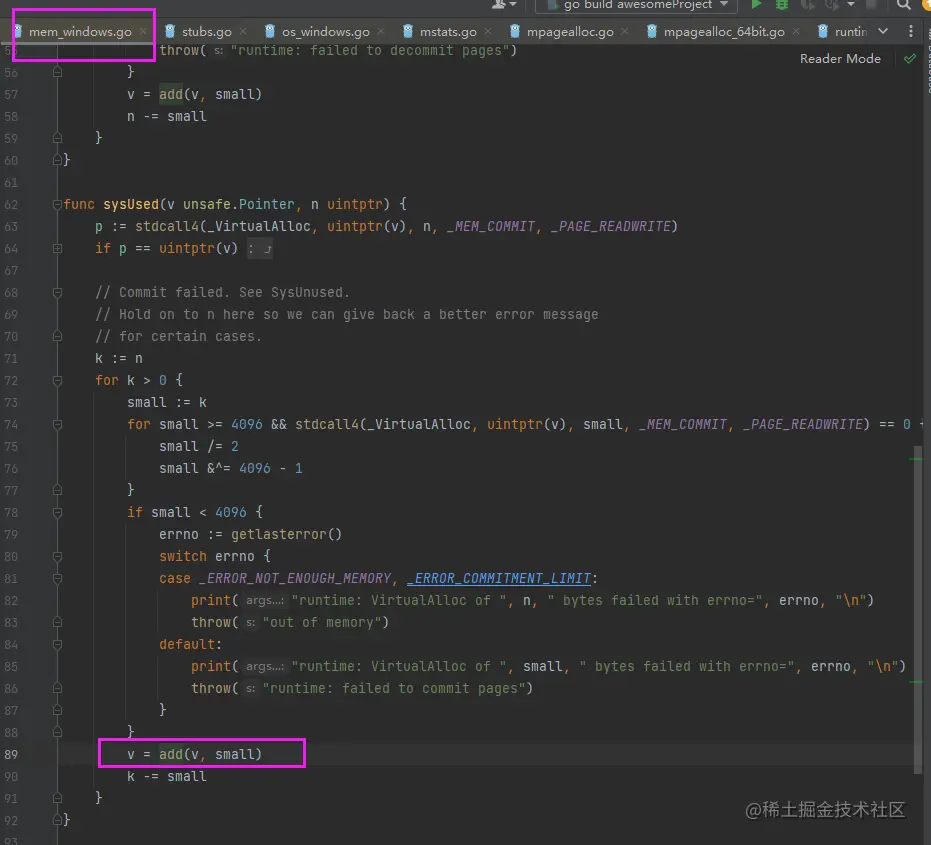This screenshot has height=845, width=931.
Task: Collapse default case at line 84
Action: [x=57, y=644]
